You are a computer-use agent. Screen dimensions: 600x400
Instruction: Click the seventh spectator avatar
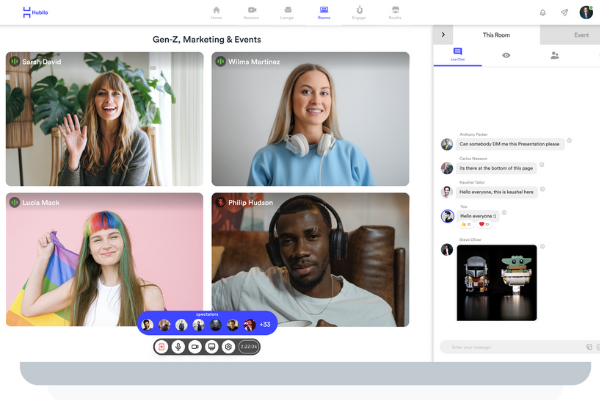(249, 325)
